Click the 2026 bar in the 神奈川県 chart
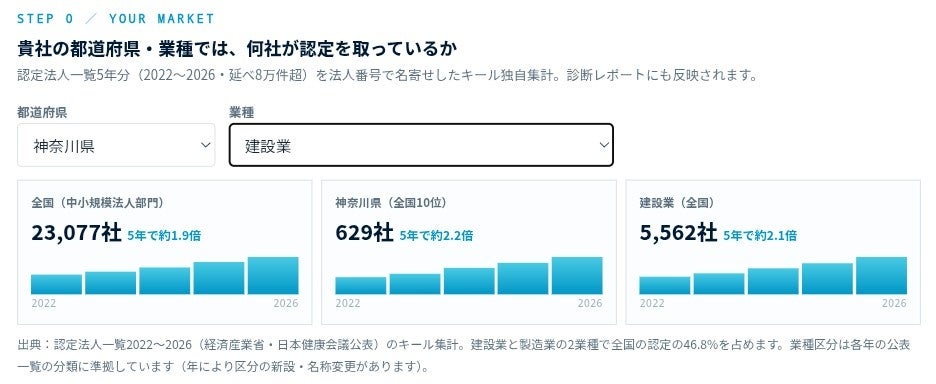 coord(577,275)
